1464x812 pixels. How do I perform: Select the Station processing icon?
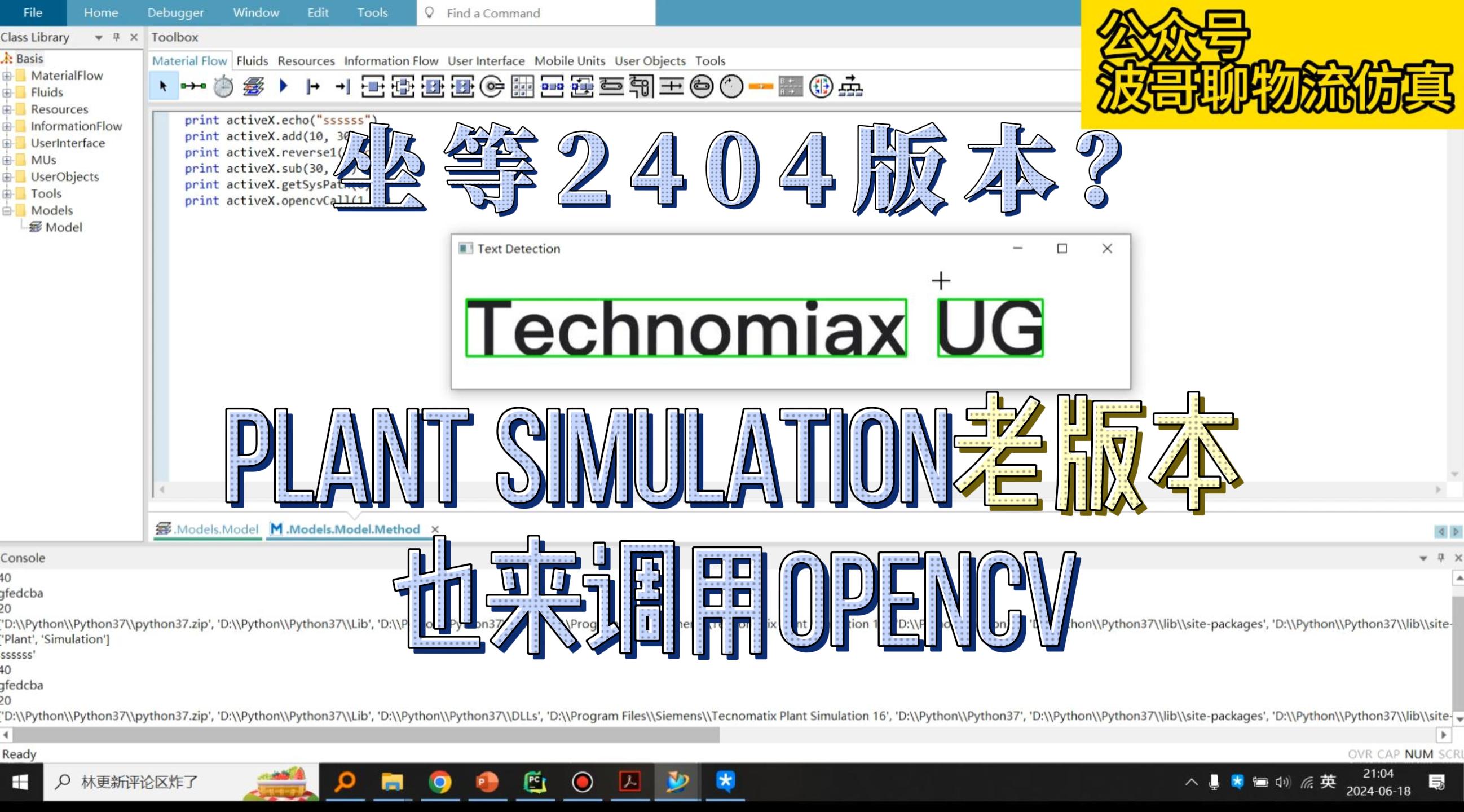[x=373, y=86]
